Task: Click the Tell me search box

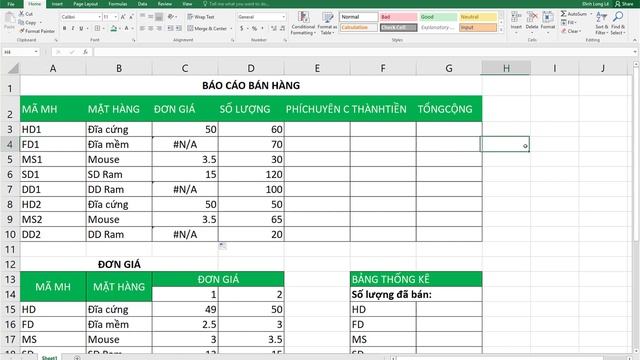Action: coord(236,4)
